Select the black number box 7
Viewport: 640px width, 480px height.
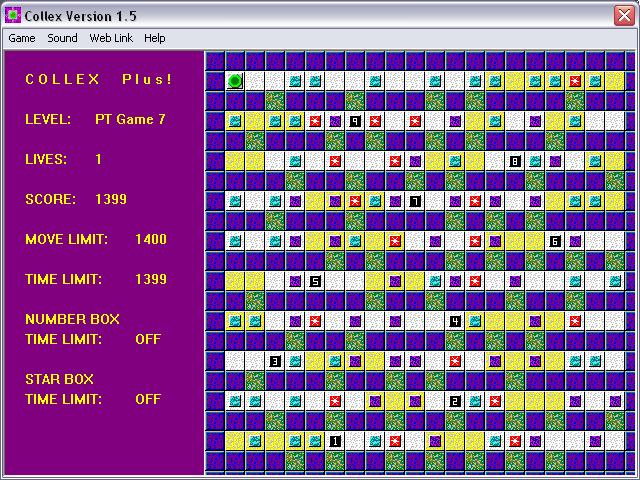415,201
